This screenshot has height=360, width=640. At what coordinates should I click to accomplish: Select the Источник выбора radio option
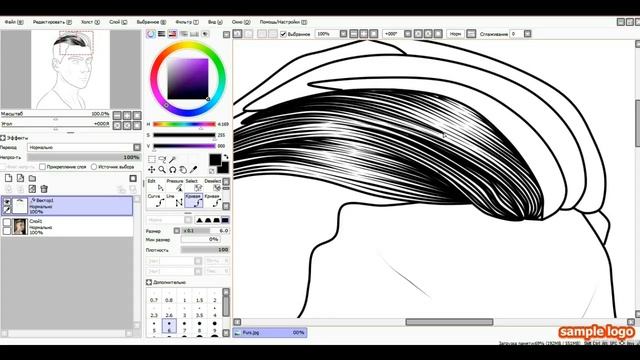pos(94,167)
